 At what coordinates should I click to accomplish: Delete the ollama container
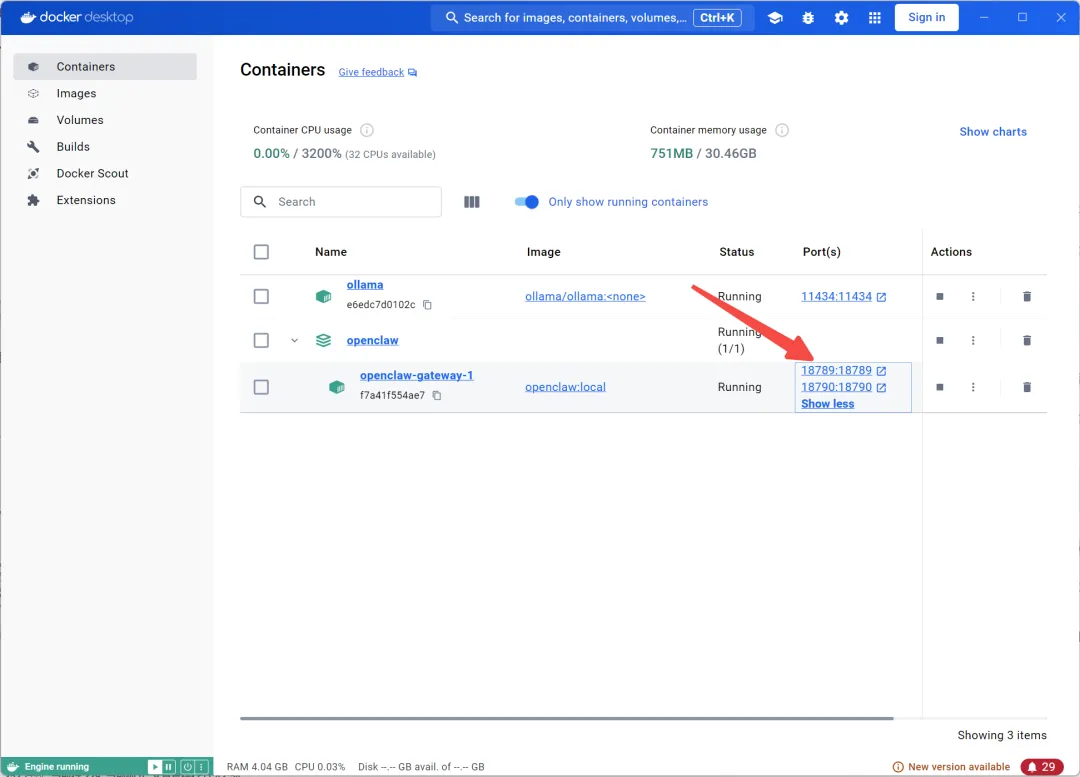point(1026,296)
